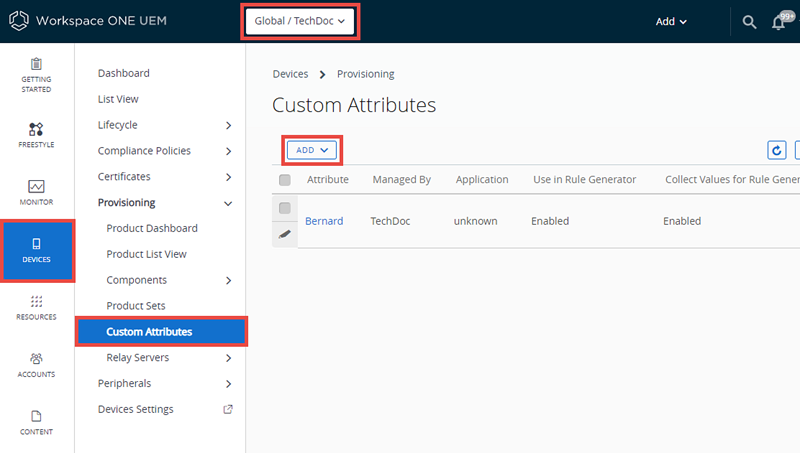Click the Workspace ONE UEM logo icon
800x453 pixels.
tap(19, 21)
